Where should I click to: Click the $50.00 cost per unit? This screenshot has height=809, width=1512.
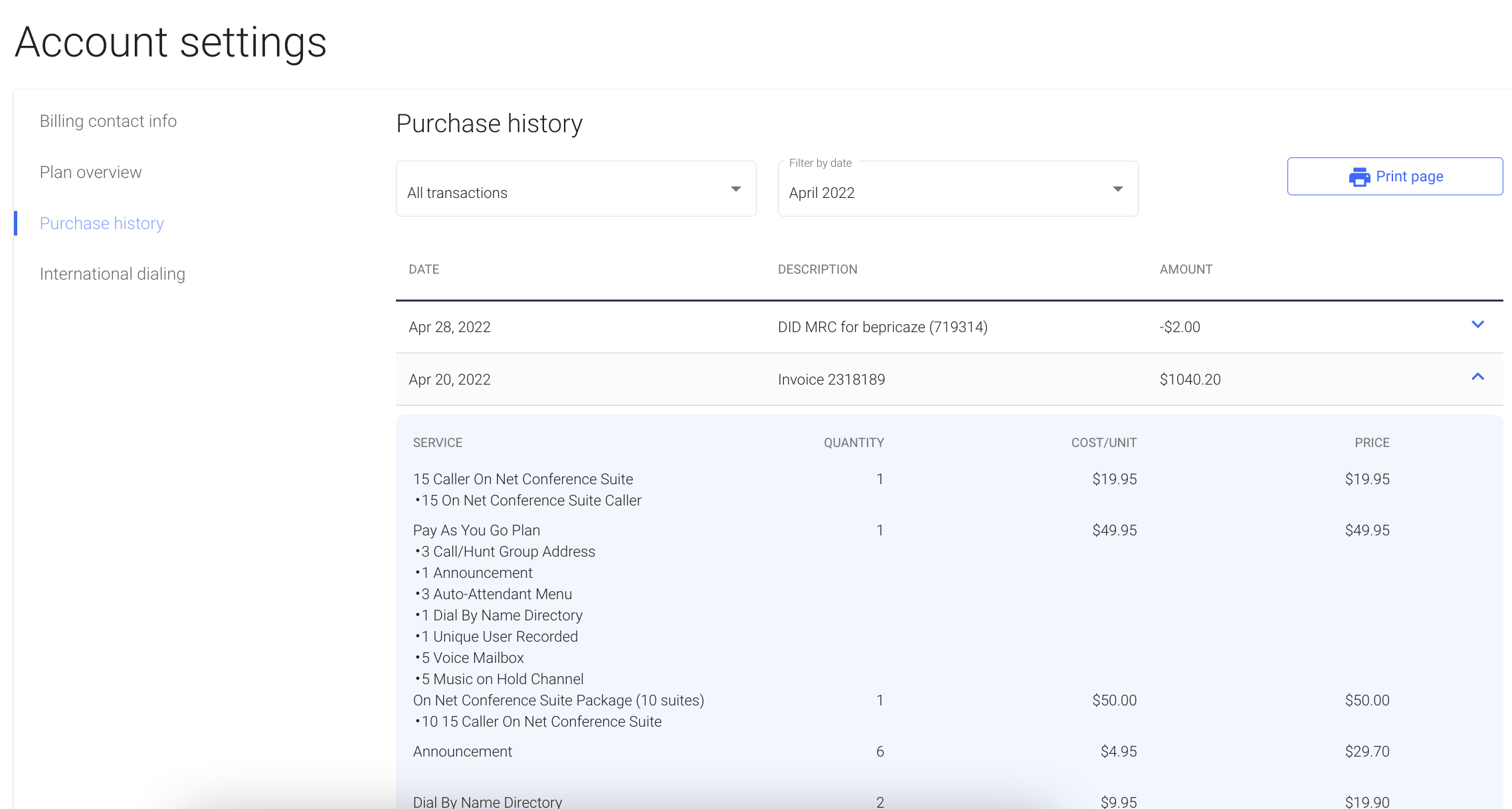coord(1114,700)
